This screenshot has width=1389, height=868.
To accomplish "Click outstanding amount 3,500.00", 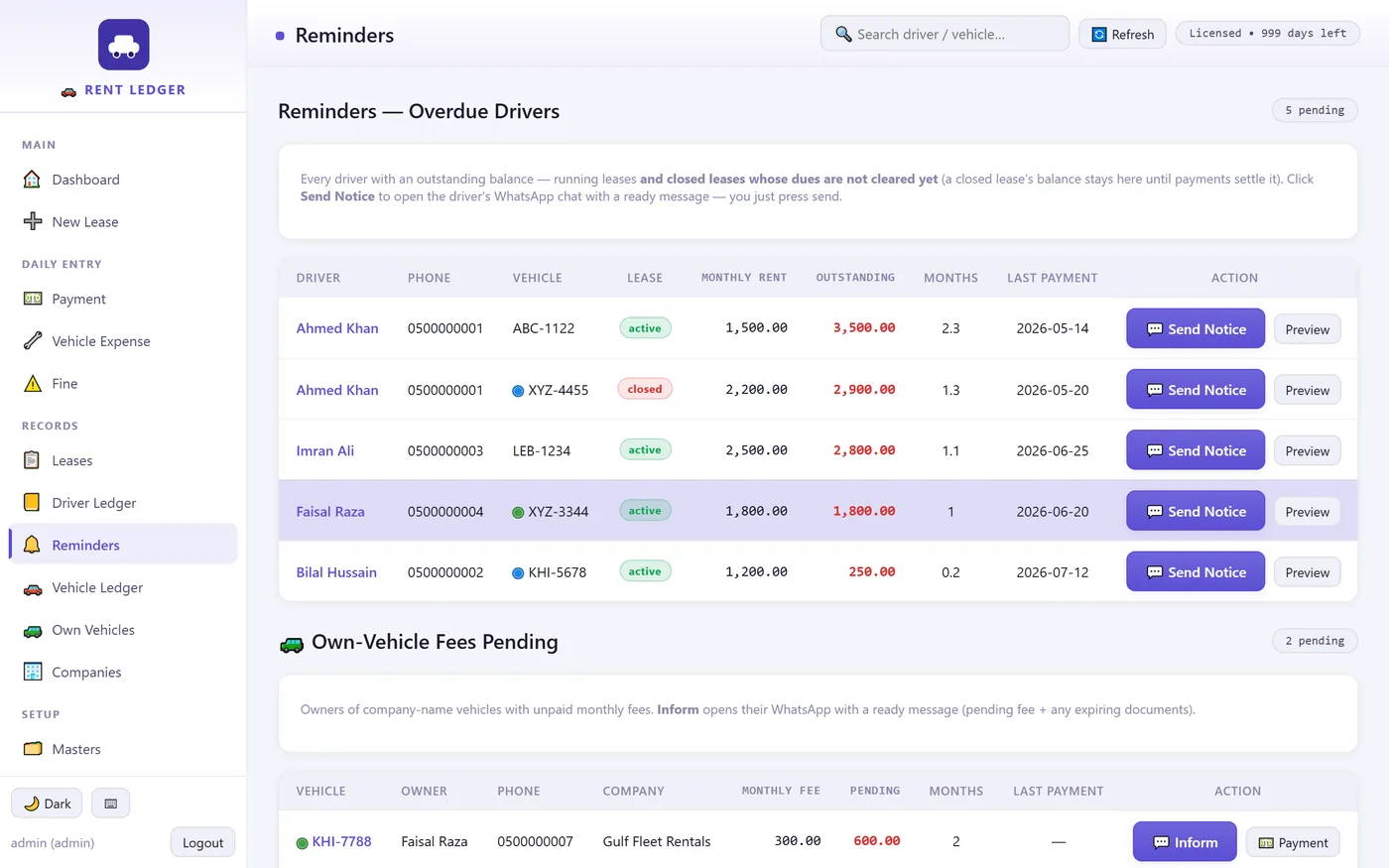I will click(864, 327).
